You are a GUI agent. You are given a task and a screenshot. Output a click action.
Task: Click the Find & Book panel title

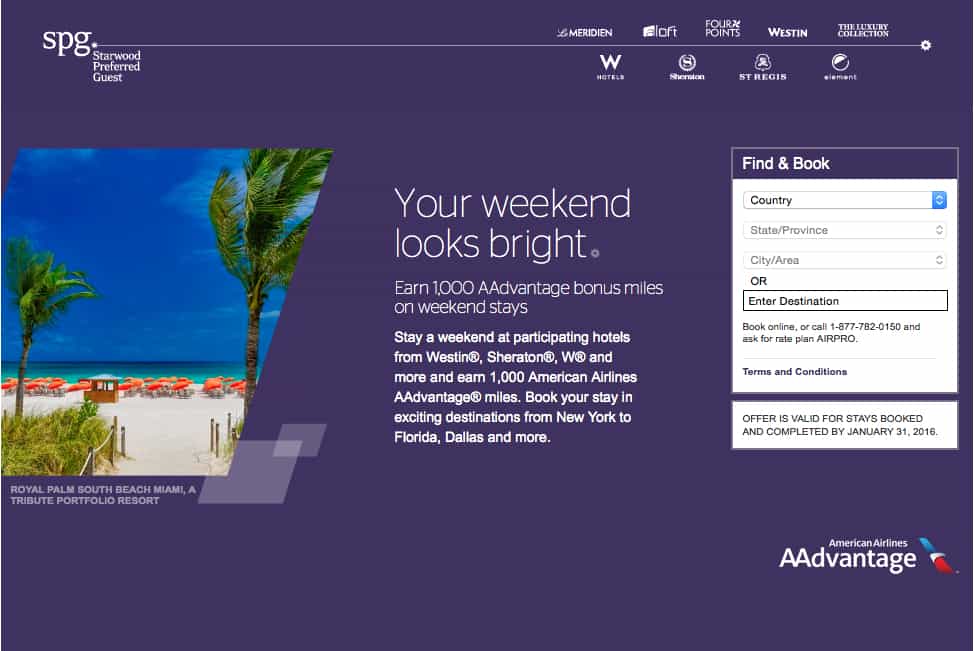785,163
